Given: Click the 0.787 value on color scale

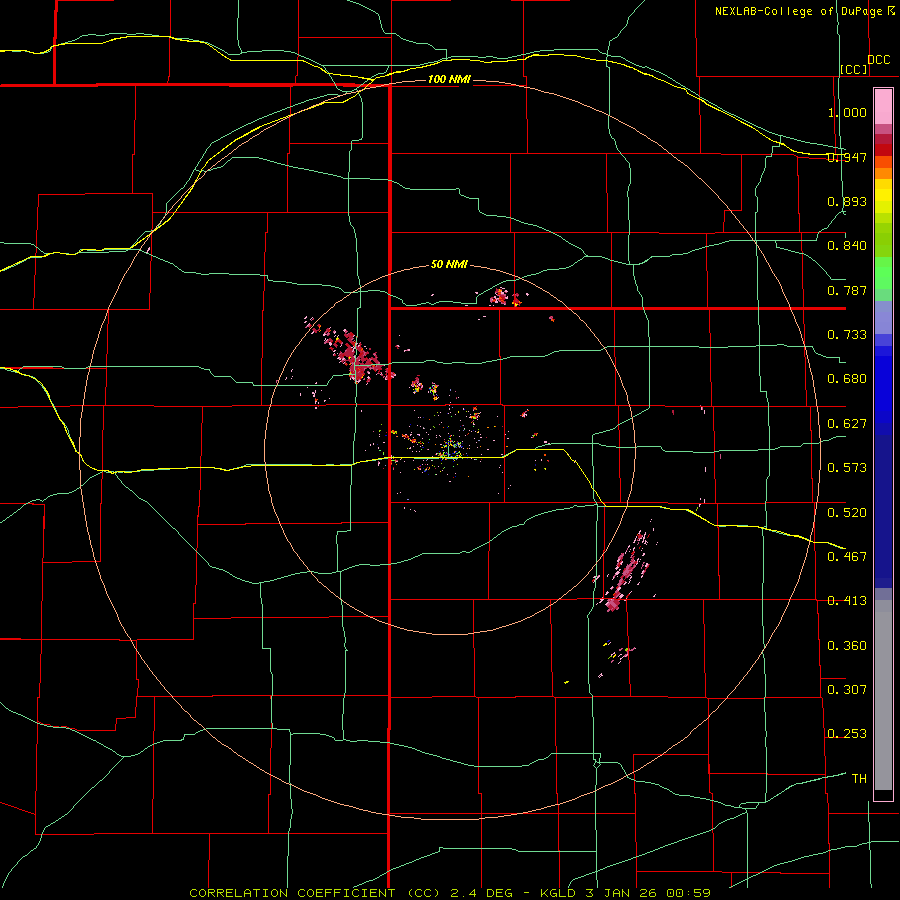Looking at the screenshot, I should 847,290.
